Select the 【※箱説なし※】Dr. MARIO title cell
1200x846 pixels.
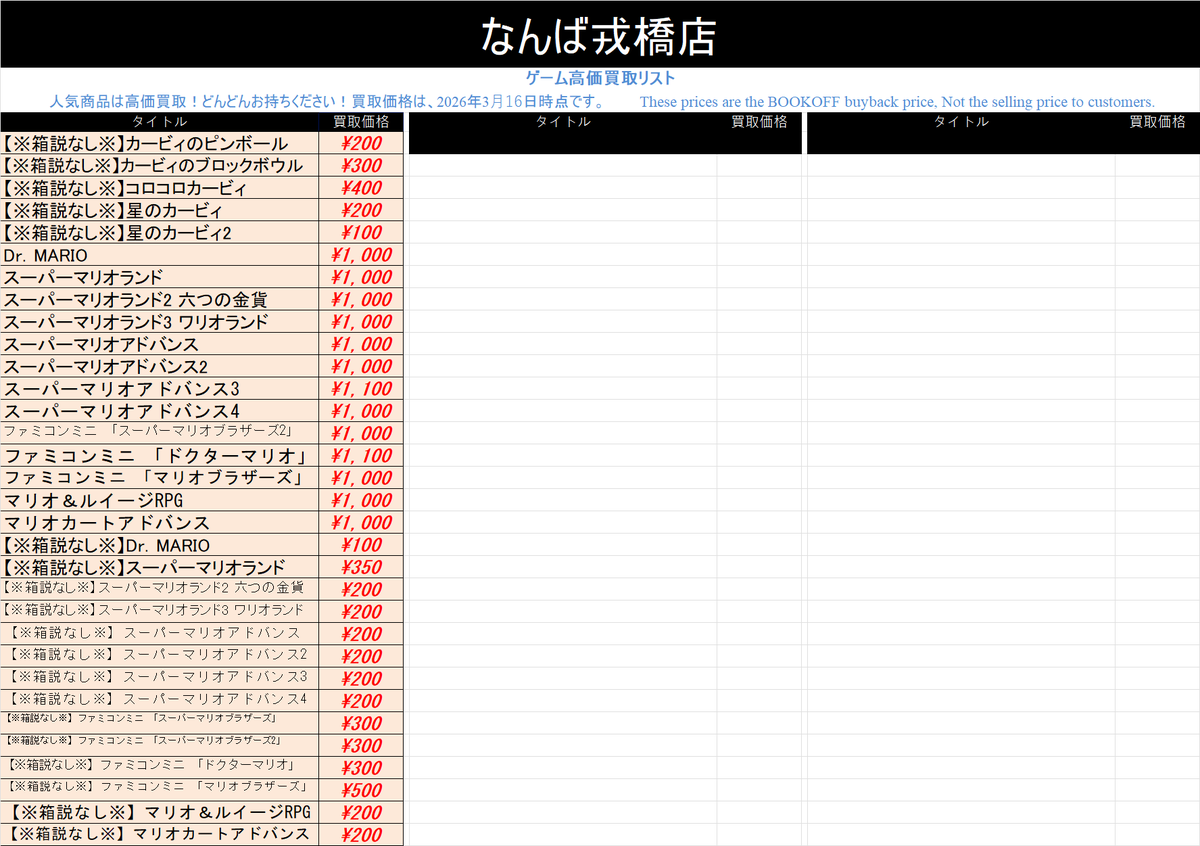[x=160, y=545]
